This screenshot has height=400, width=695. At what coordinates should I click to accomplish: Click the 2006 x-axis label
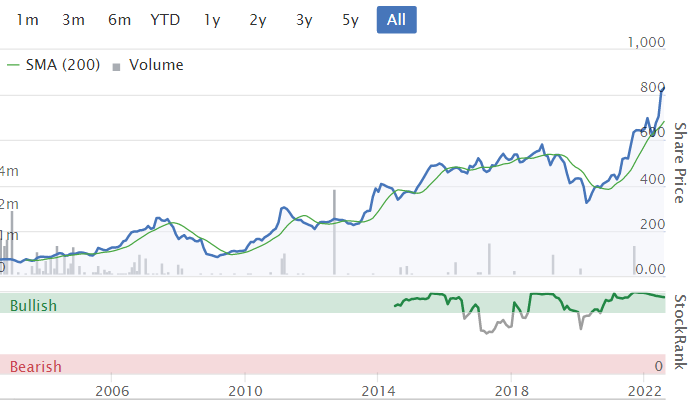coord(112,391)
